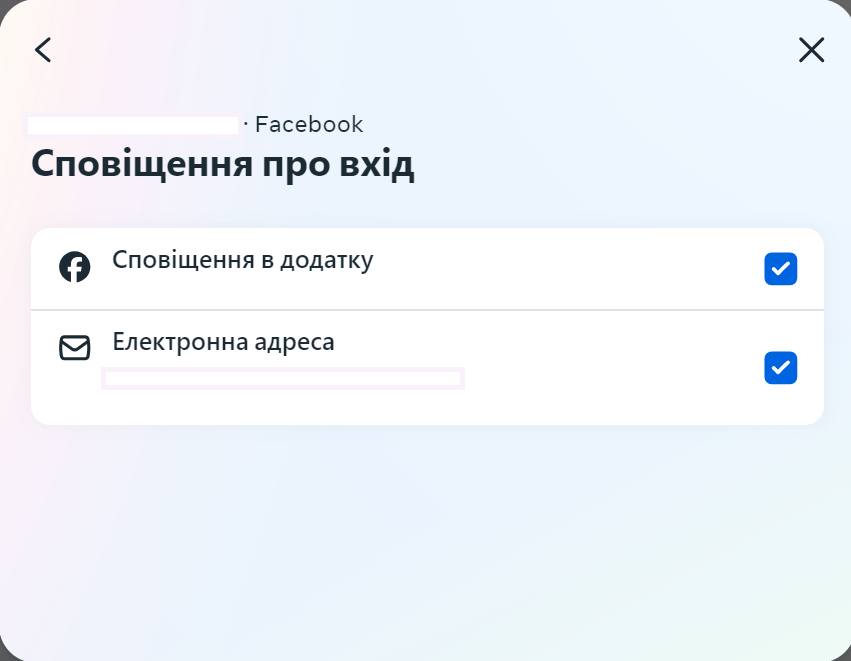Go back using the left arrow

43,50
